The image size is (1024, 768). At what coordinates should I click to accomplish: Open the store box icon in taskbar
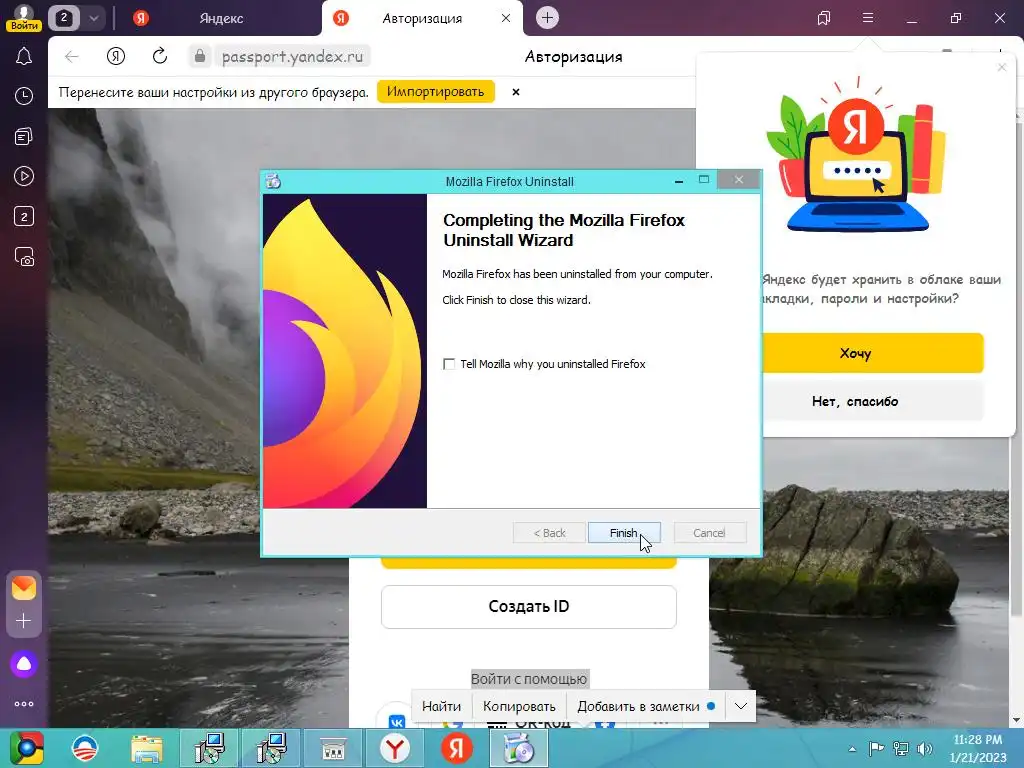coord(333,748)
